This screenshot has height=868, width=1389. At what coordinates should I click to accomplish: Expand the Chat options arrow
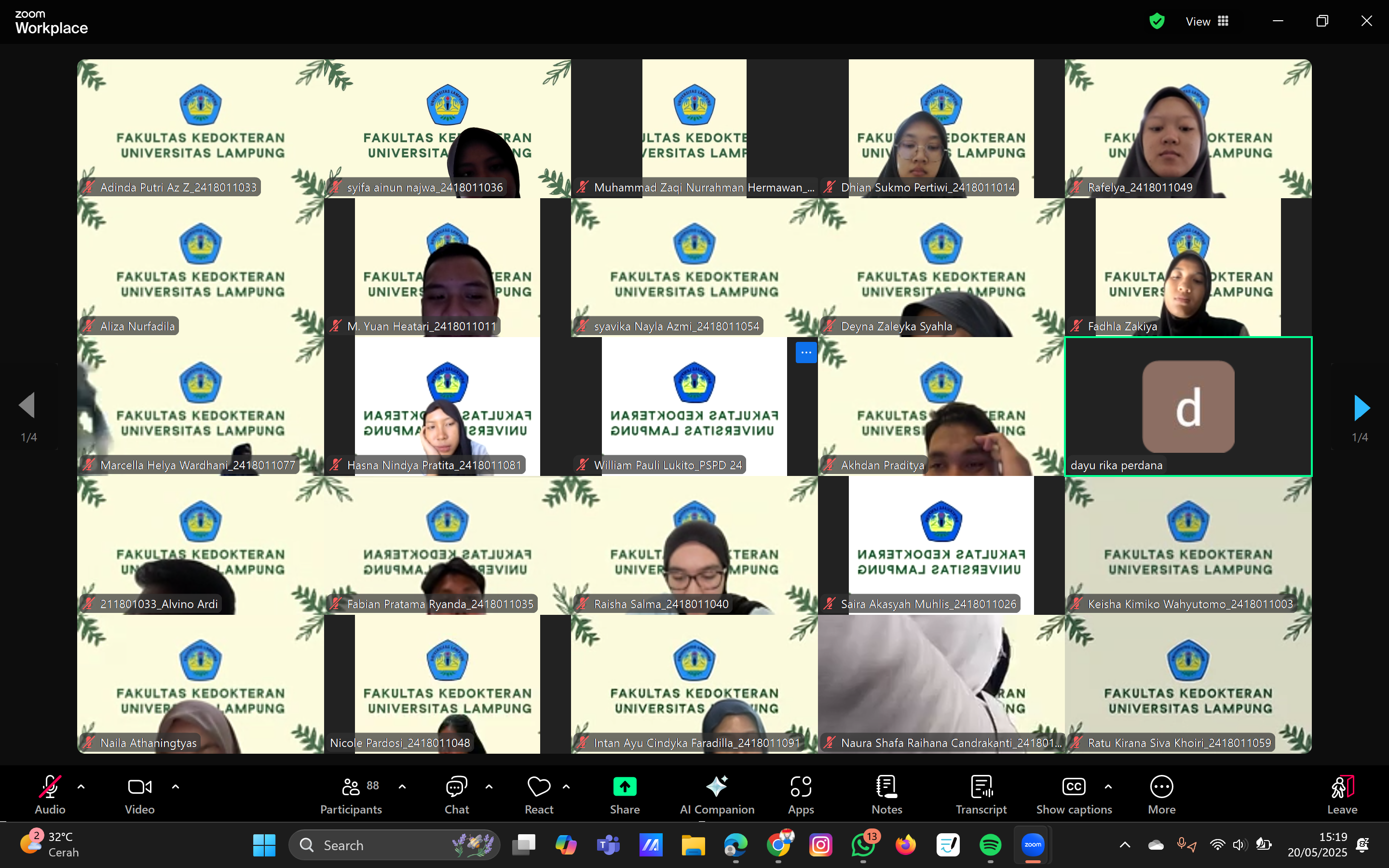[489, 787]
